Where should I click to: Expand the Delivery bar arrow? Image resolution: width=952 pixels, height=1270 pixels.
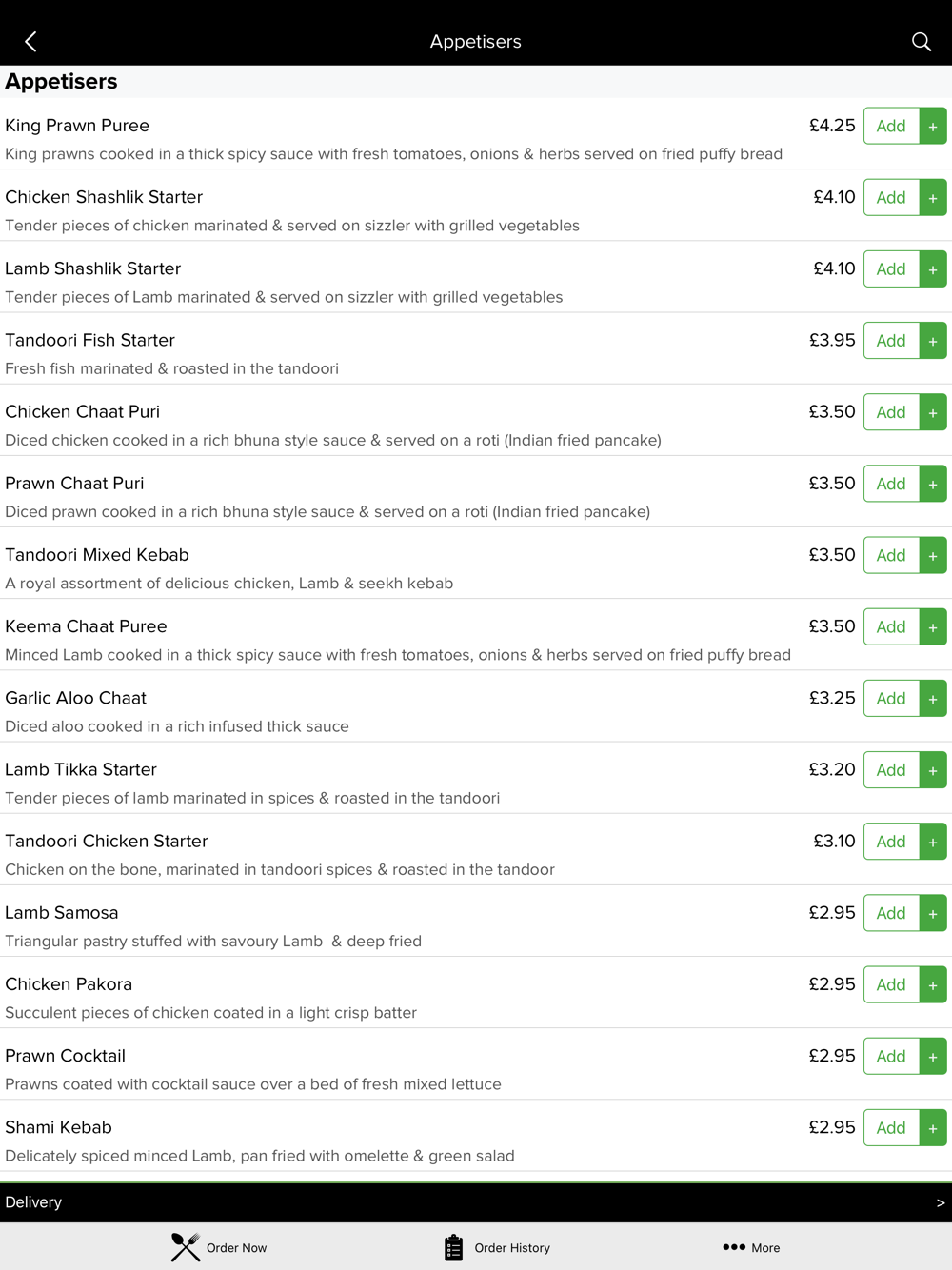coord(941,1202)
